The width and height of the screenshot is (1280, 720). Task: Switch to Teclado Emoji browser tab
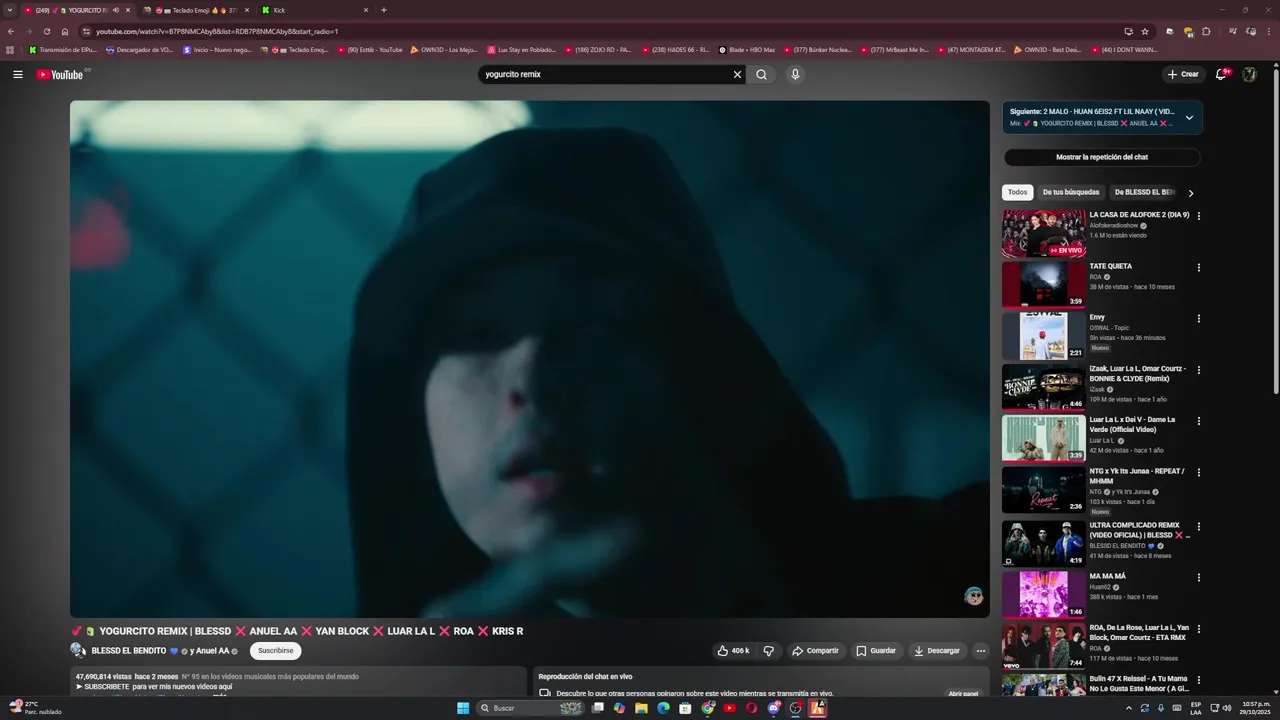(x=196, y=10)
